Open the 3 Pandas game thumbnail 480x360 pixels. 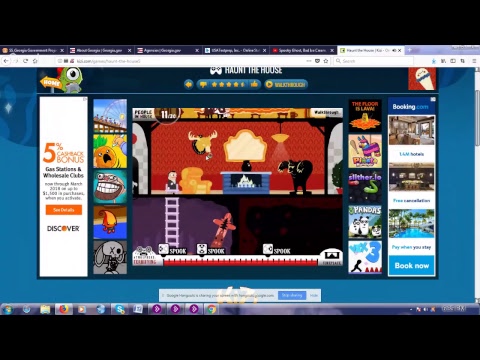(x=365, y=222)
